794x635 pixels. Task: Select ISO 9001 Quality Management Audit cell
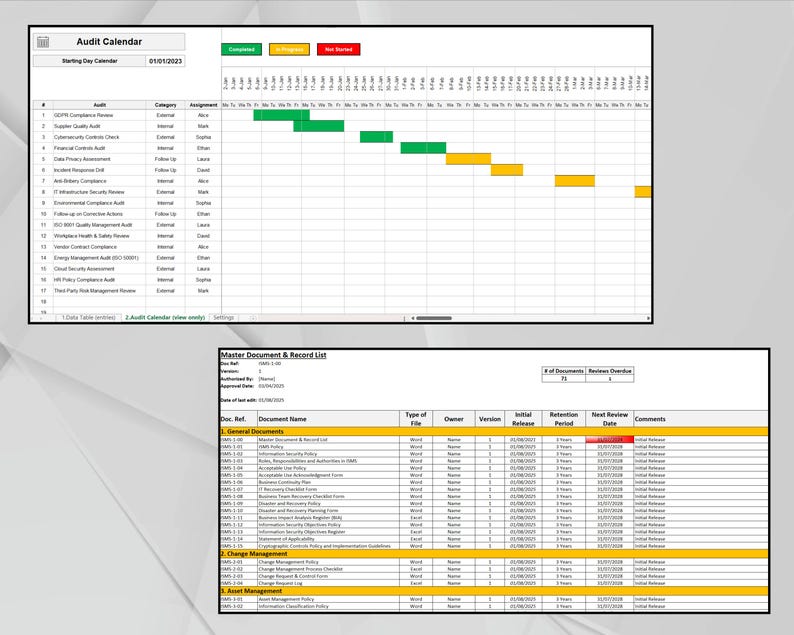point(99,225)
